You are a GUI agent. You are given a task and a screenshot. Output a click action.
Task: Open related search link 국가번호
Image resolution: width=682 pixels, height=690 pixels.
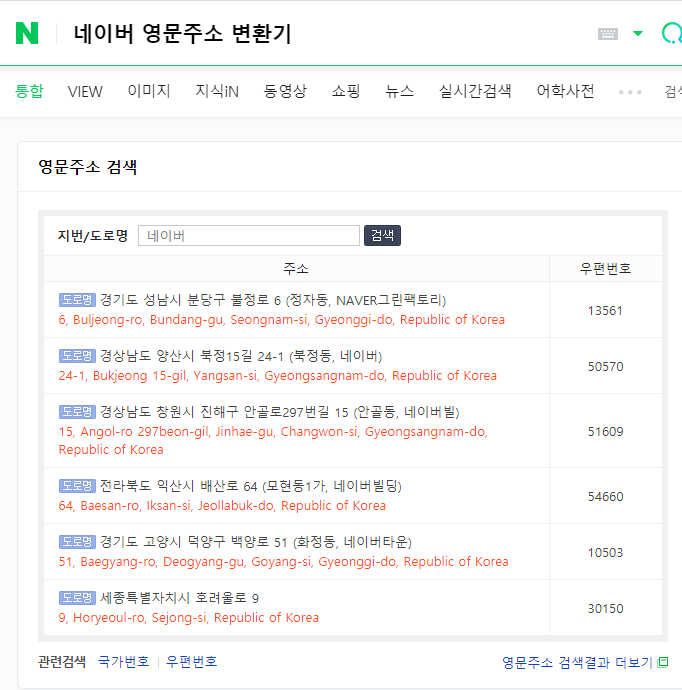[x=124, y=662]
